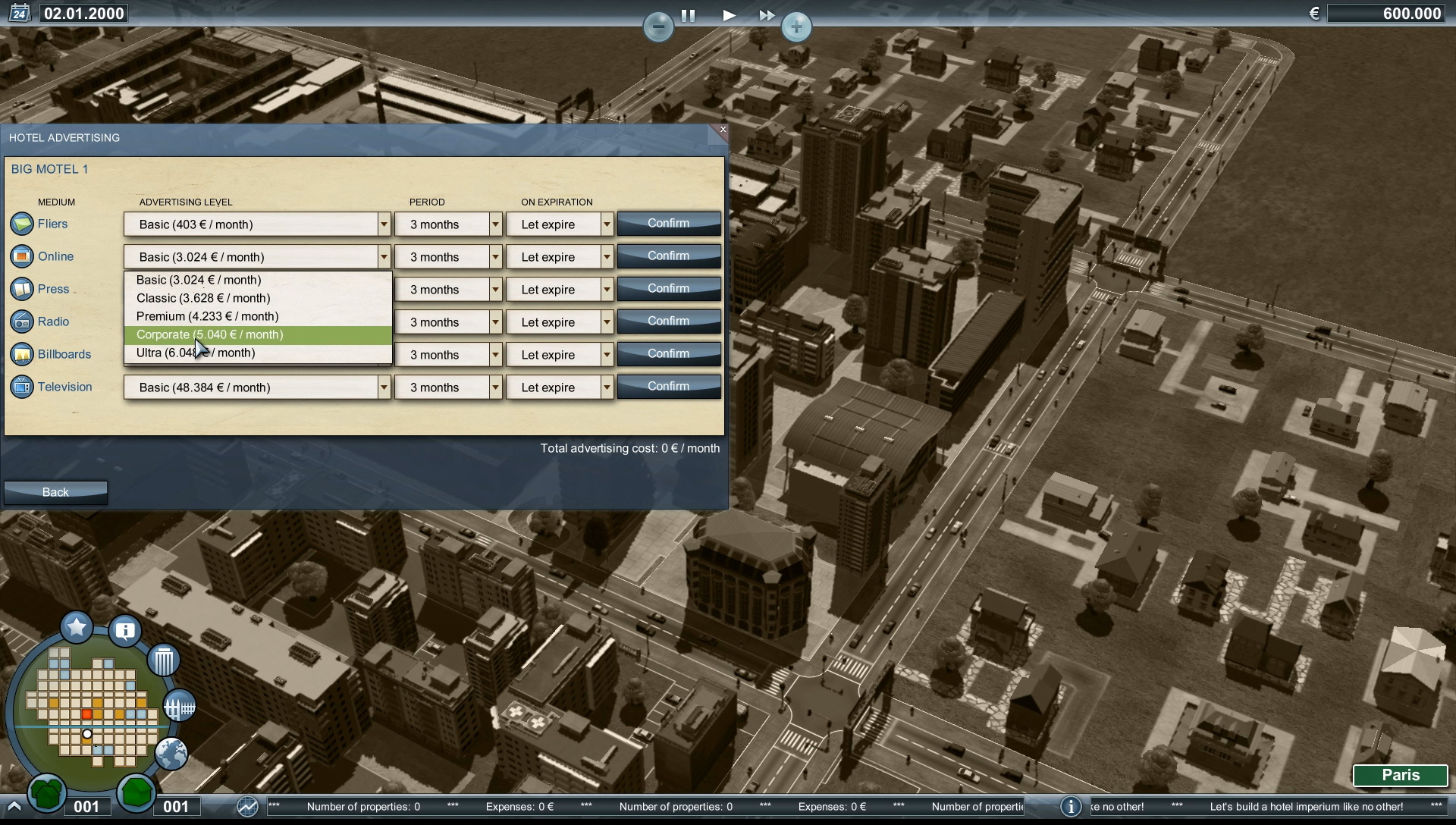
Task: Open the Press advertising medium icon
Action: pos(22,289)
